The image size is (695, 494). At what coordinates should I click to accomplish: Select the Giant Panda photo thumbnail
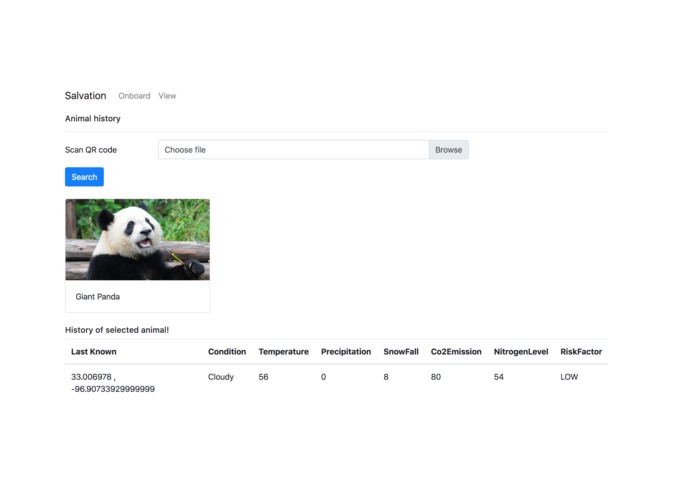tap(137, 239)
